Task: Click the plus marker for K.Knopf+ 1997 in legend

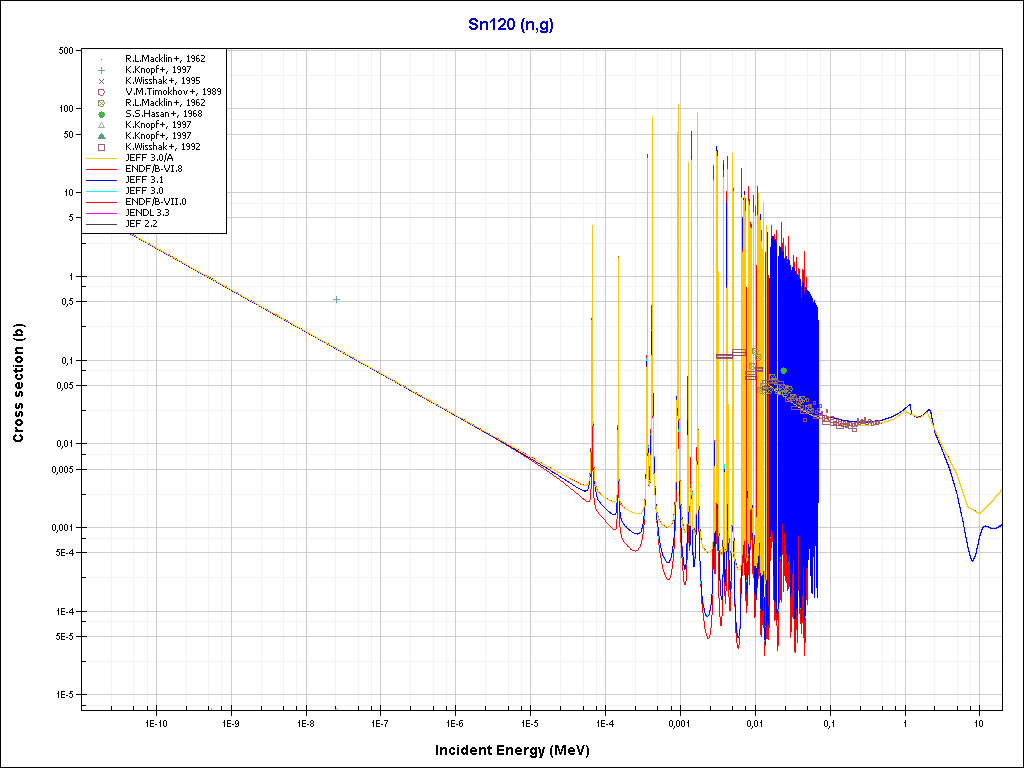Action: click(x=102, y=70)
